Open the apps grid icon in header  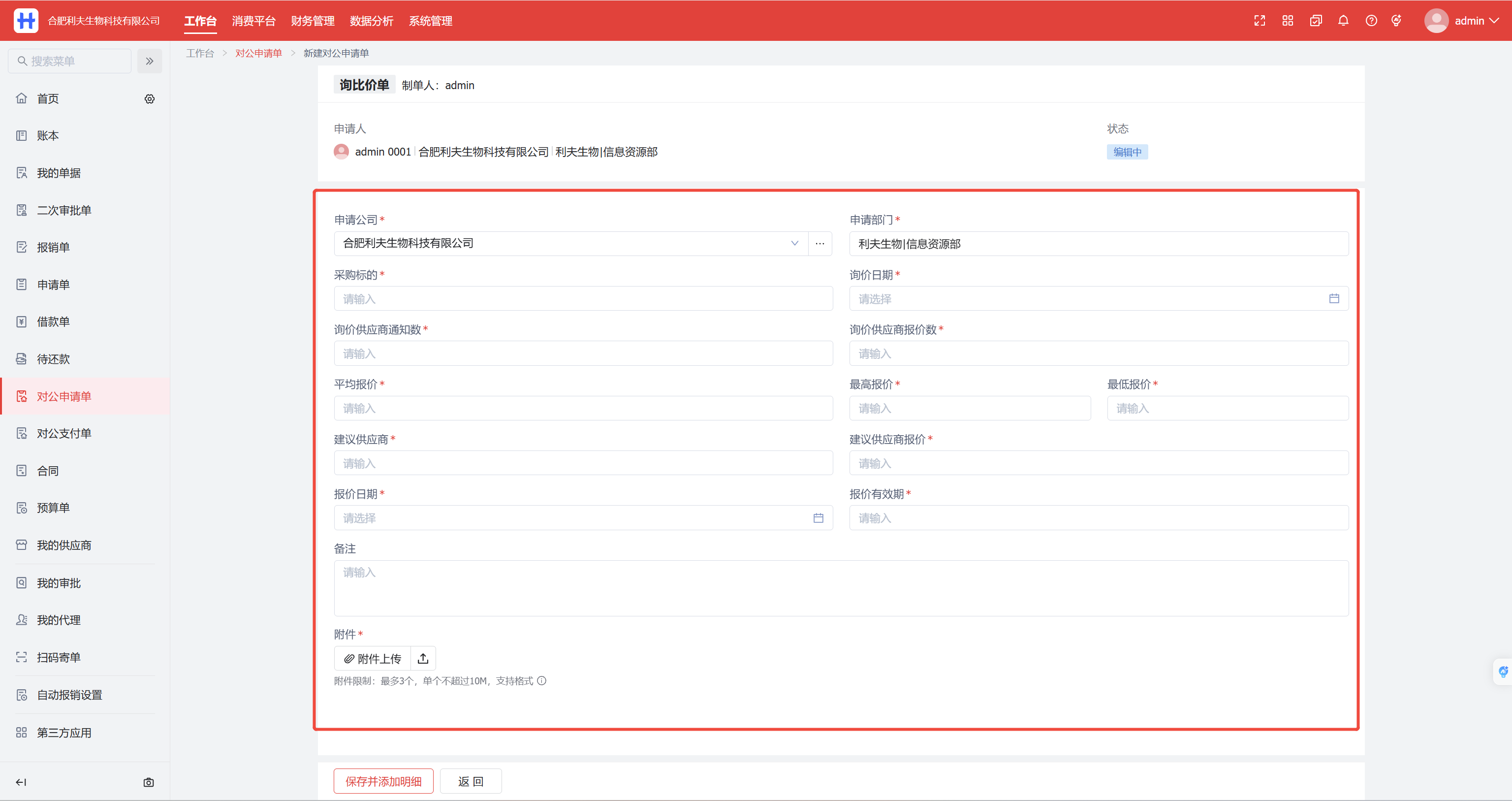[x=1287, y=21]
